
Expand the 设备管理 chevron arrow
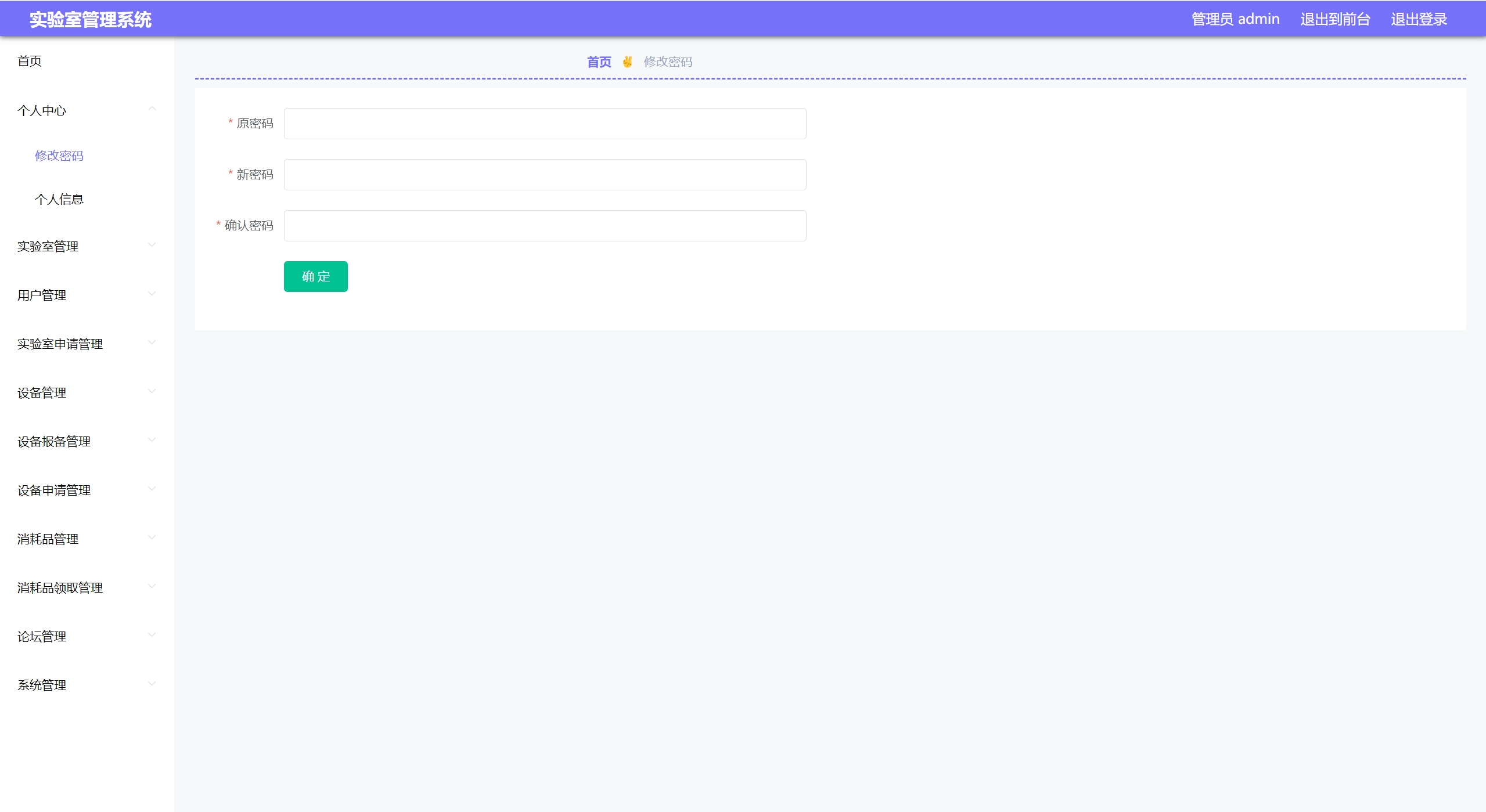pos(152,391)
